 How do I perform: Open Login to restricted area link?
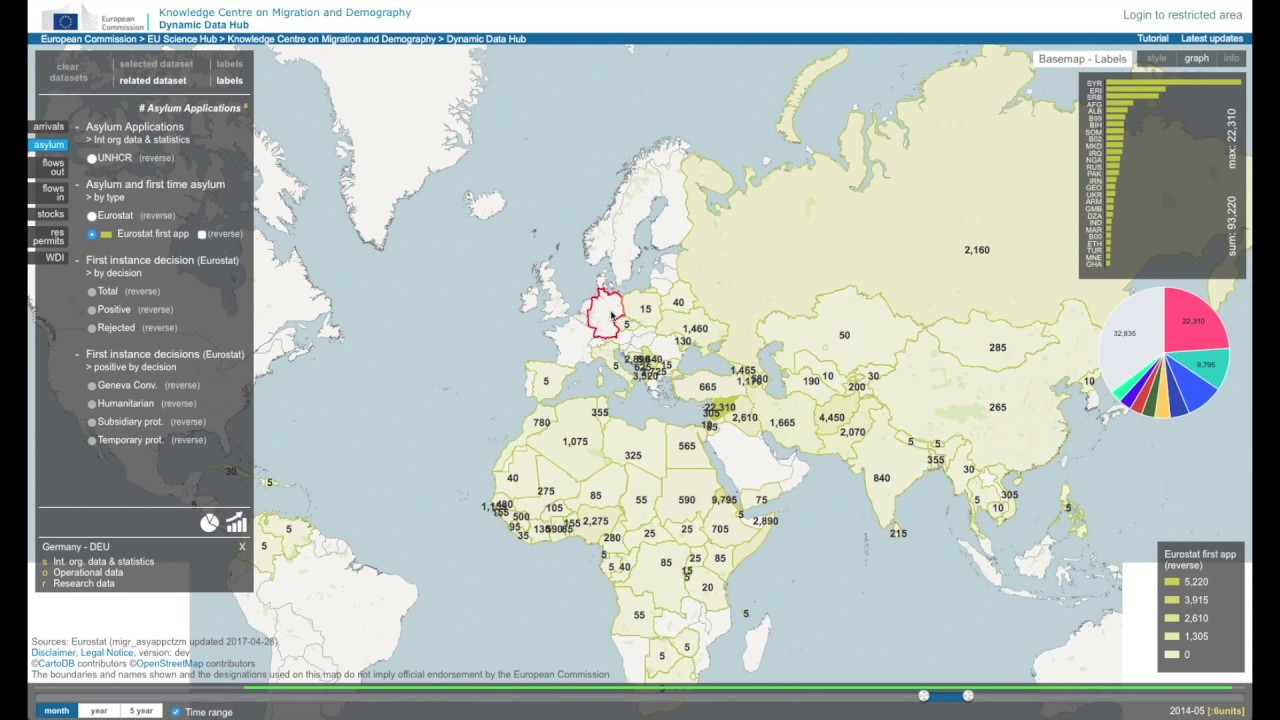1182,15
